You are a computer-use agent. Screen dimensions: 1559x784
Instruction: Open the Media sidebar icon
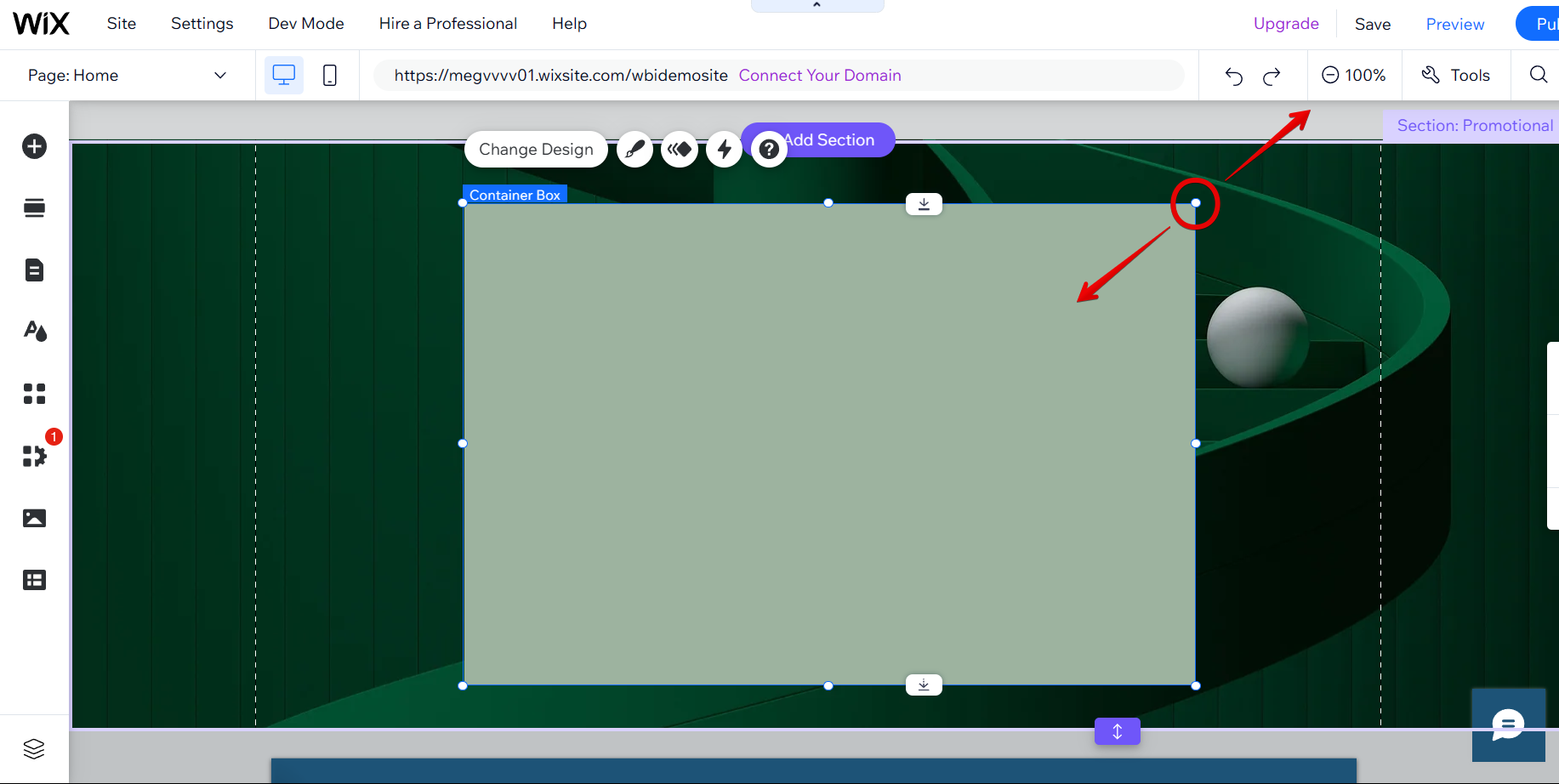pyautogui.click(x=34, y=518)
